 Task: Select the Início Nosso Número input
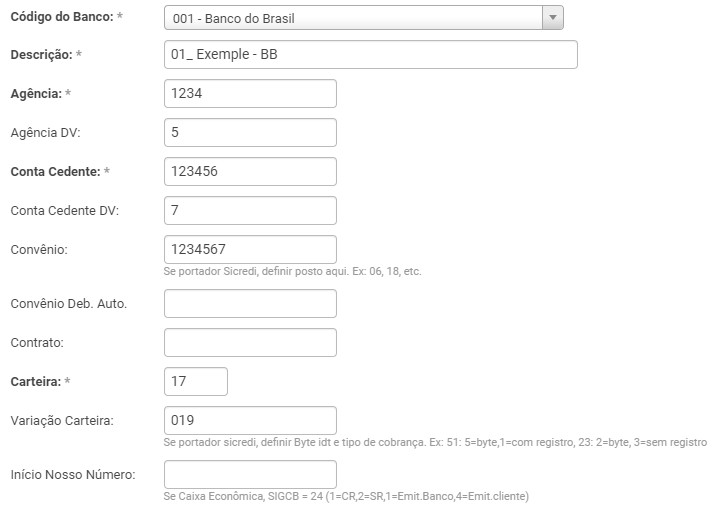click(x=250, y=474)
